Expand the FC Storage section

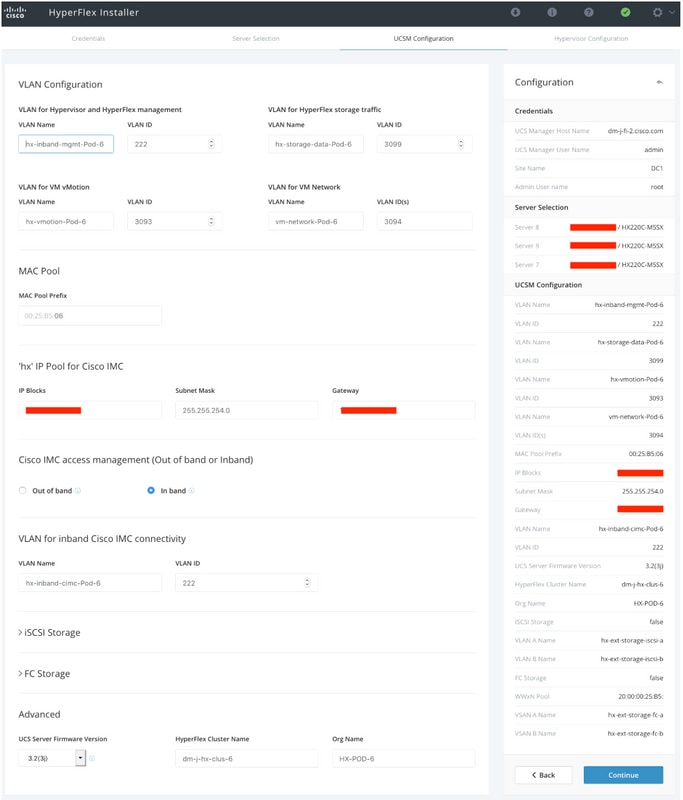(44, 674)
